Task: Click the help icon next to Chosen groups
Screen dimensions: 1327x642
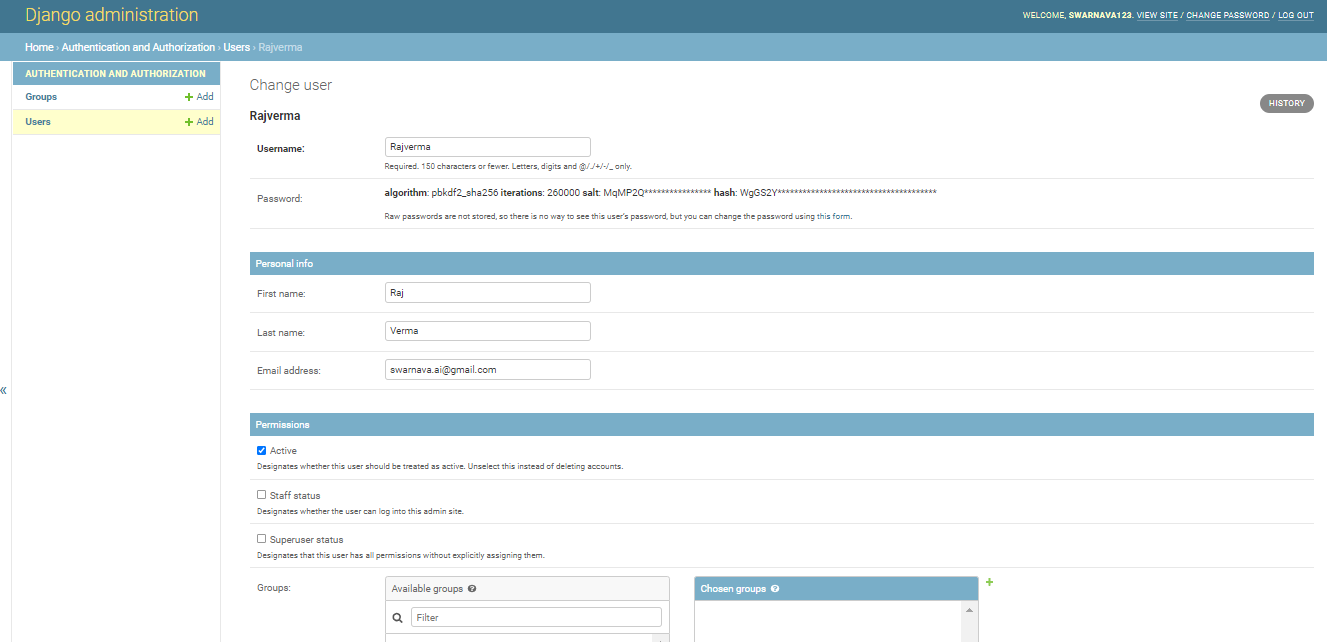Action: (x=775, y=589)
